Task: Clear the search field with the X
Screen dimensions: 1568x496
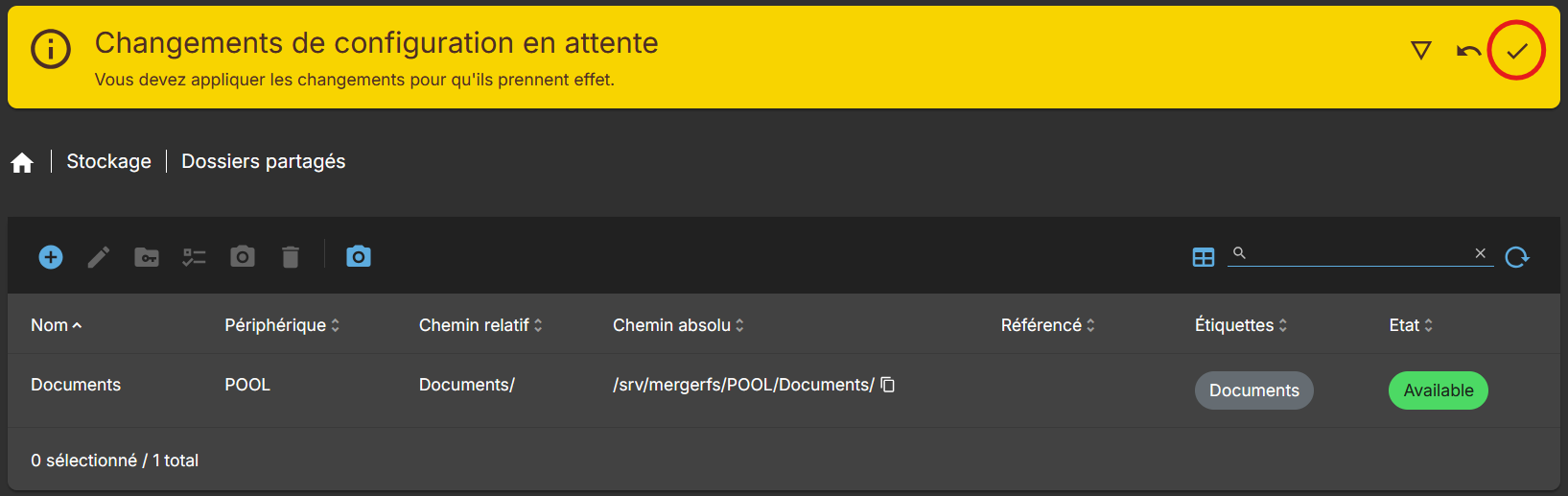Action: click(x=1480, y=253)
